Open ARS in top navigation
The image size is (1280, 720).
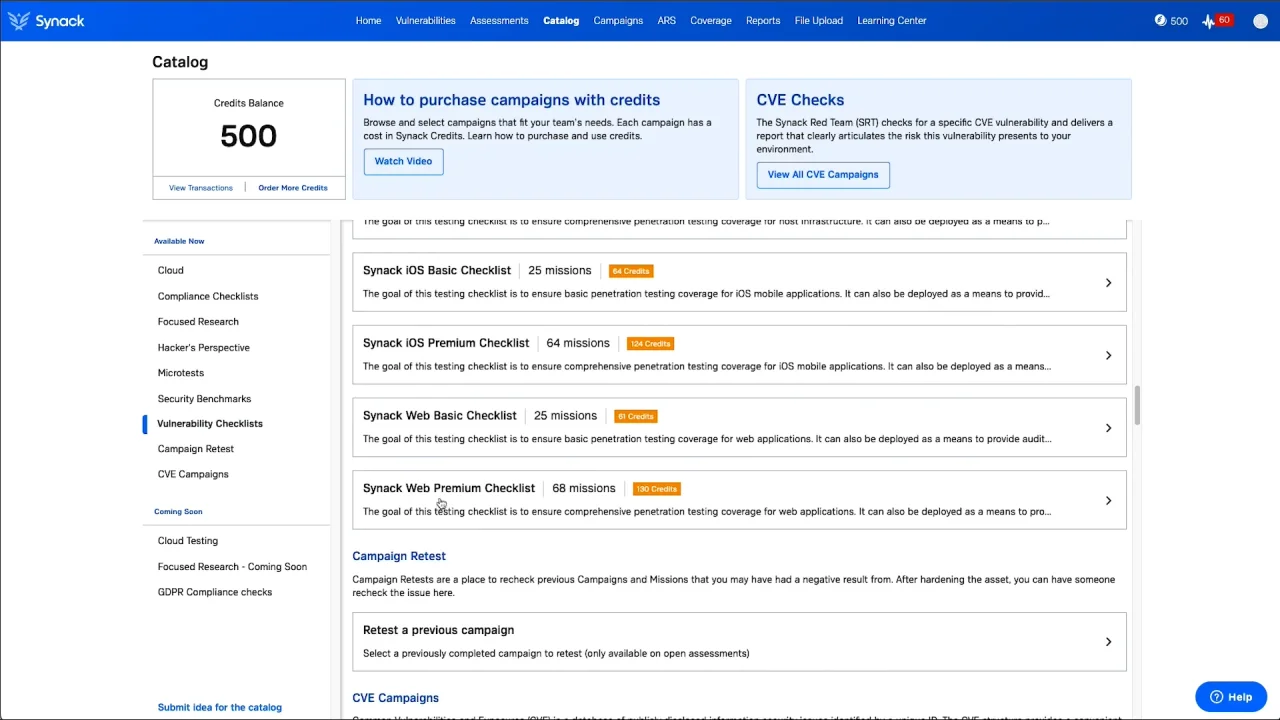coord(667,20)
